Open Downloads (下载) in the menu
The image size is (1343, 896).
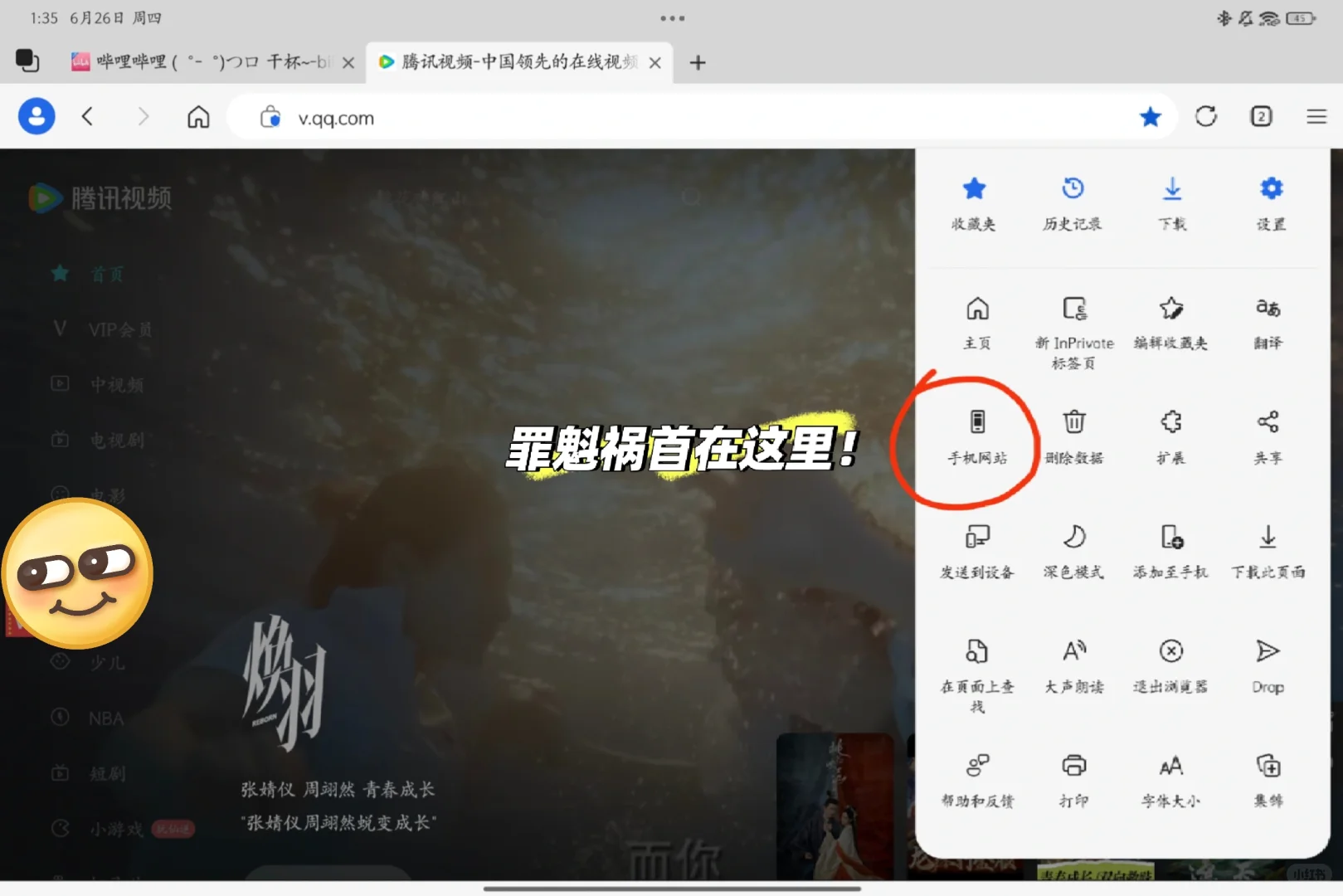(1172, 203)
